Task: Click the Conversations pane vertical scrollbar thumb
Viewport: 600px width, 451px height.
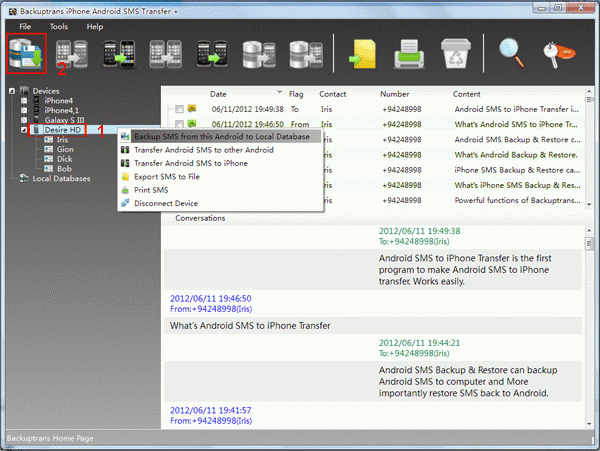Action: click(x=589, y=244)
